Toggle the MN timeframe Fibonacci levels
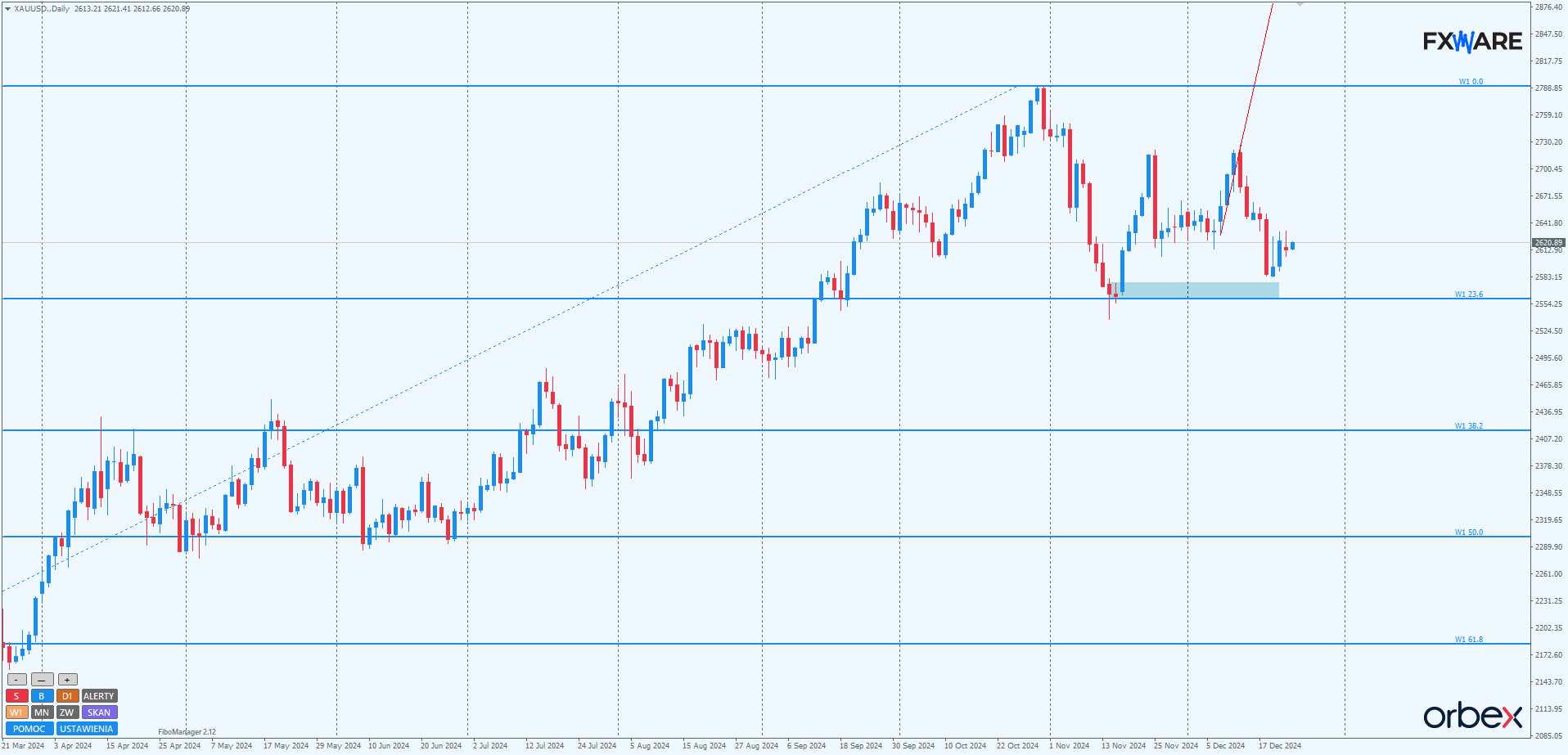Image resolution: width=1568 pixels, height=755 pixels. (x=42, y=712)
